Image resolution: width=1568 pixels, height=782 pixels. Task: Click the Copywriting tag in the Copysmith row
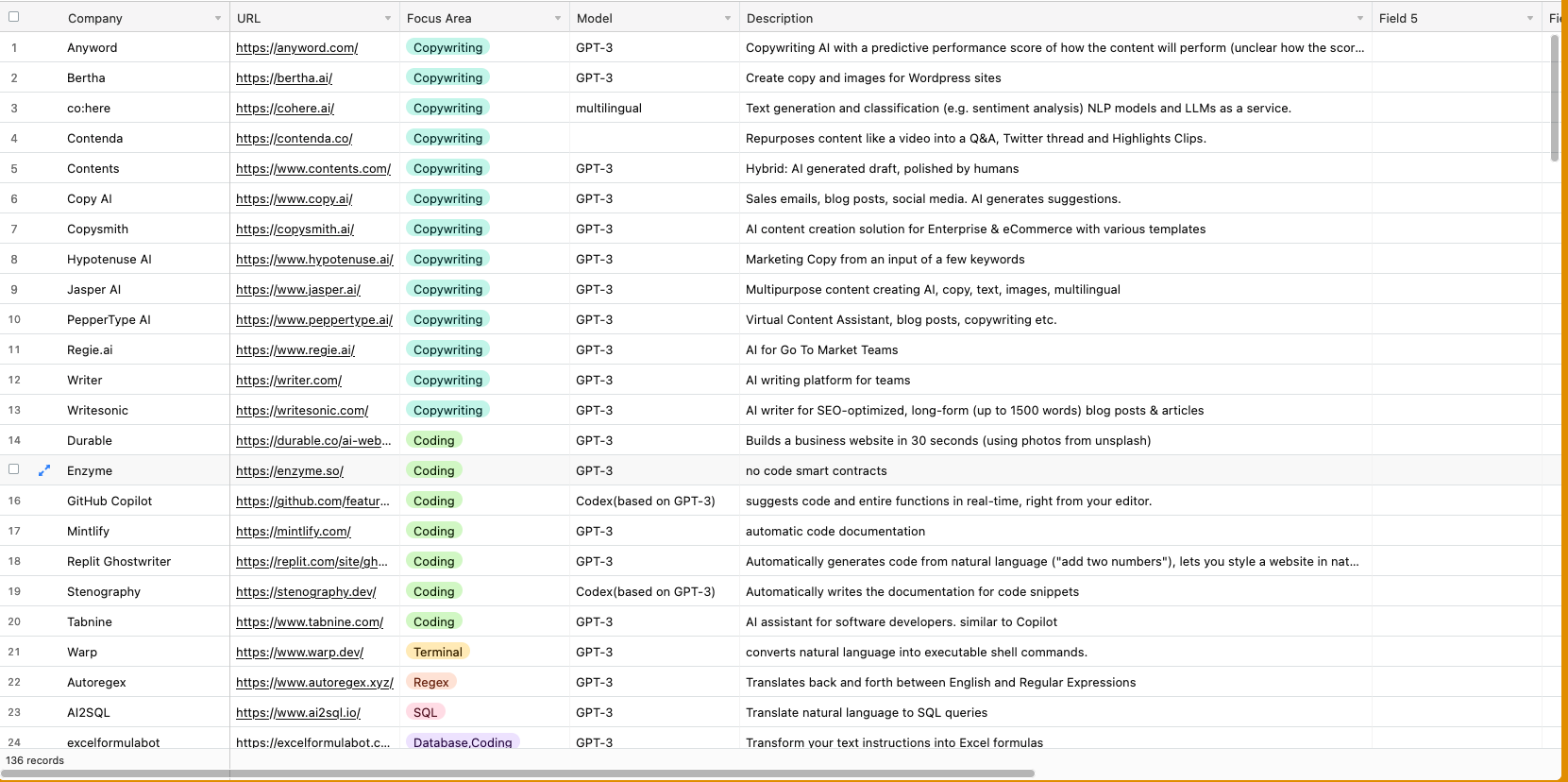point(447,229)
